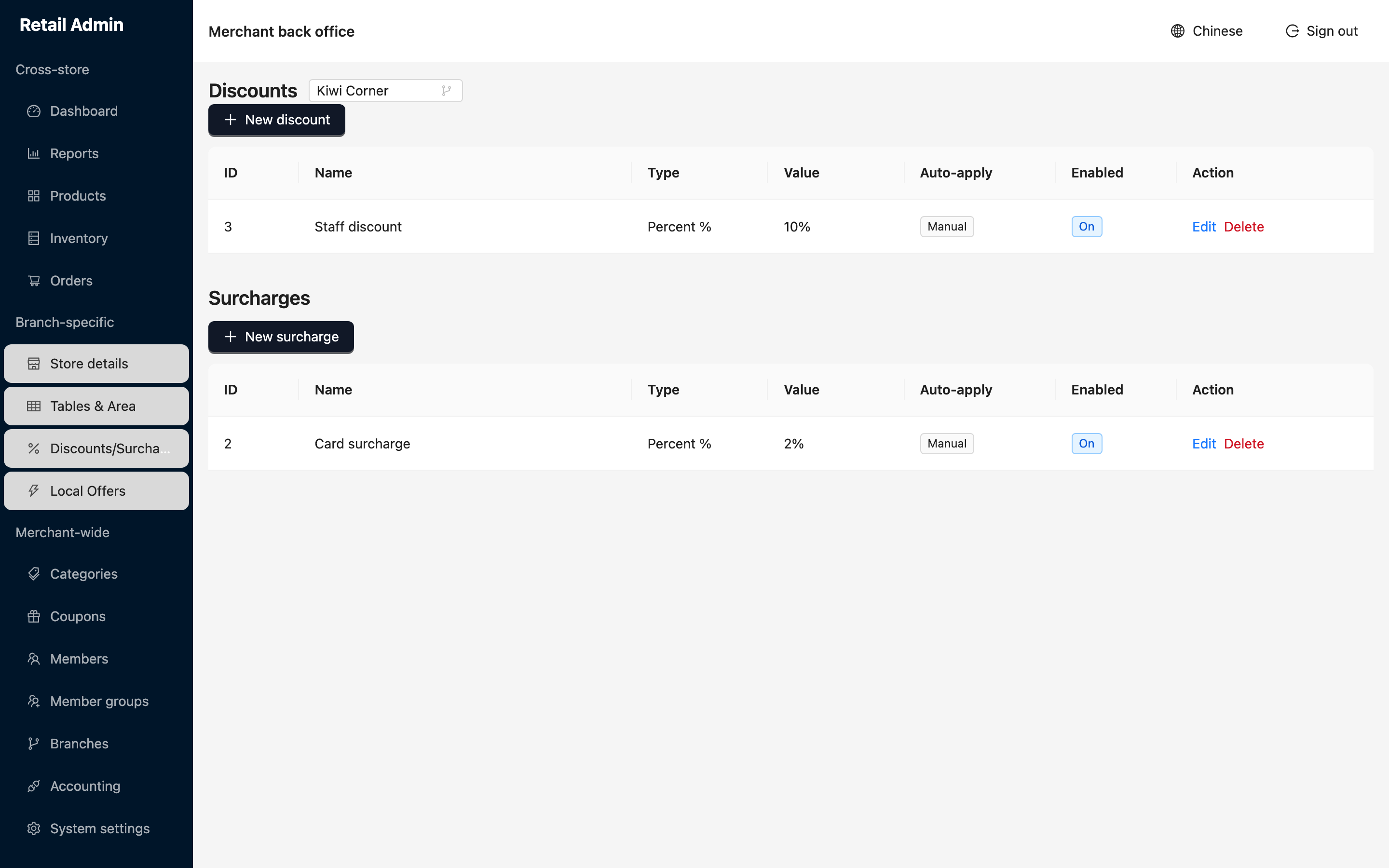Click the 10% value cell
1389x868 pixels.
[797, 227]
